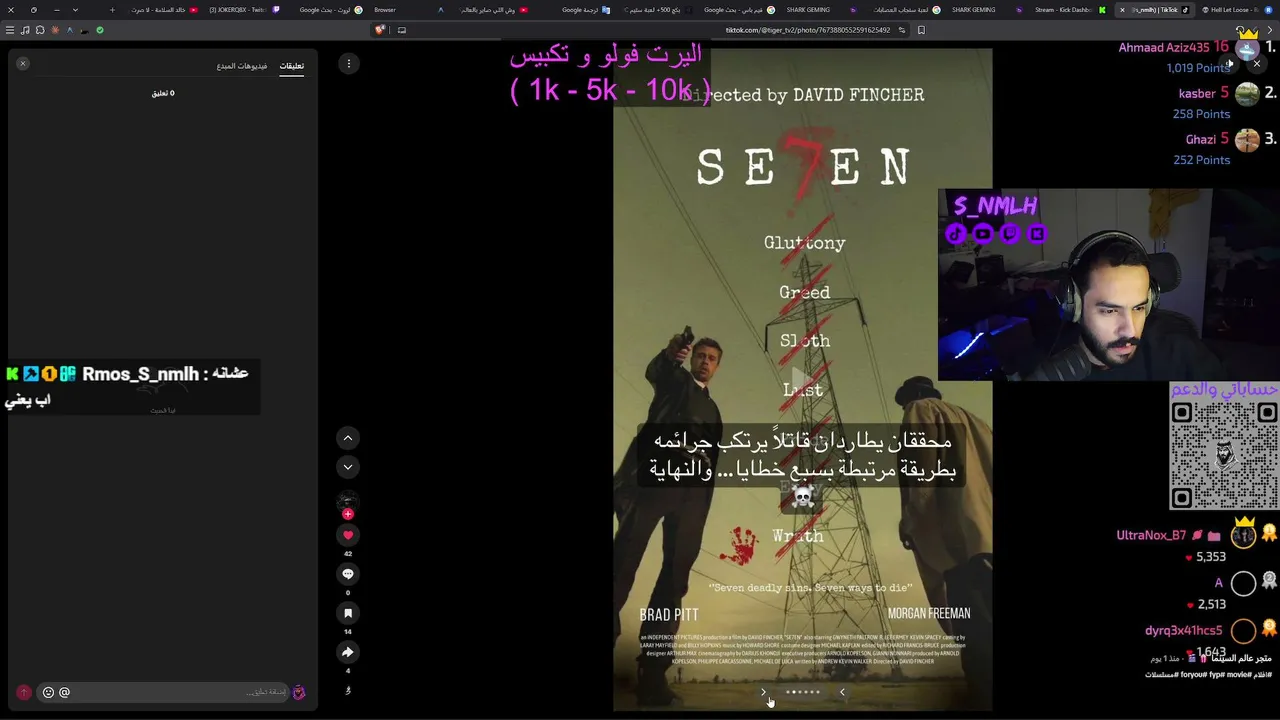Insert a mention with the @ icon
Image resolution: width=1280 pixels, height=720 pixels.
click(x=64, y=692)
